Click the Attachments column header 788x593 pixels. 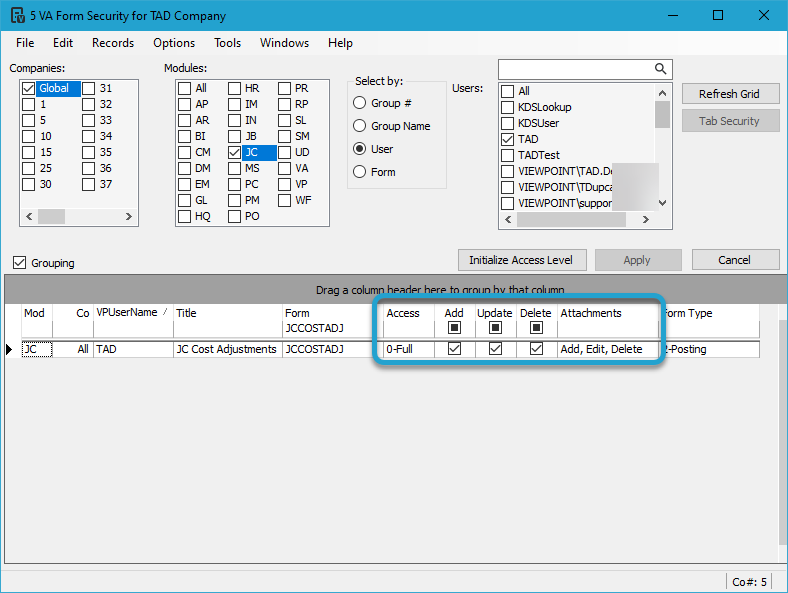click(x=608, y=313)
